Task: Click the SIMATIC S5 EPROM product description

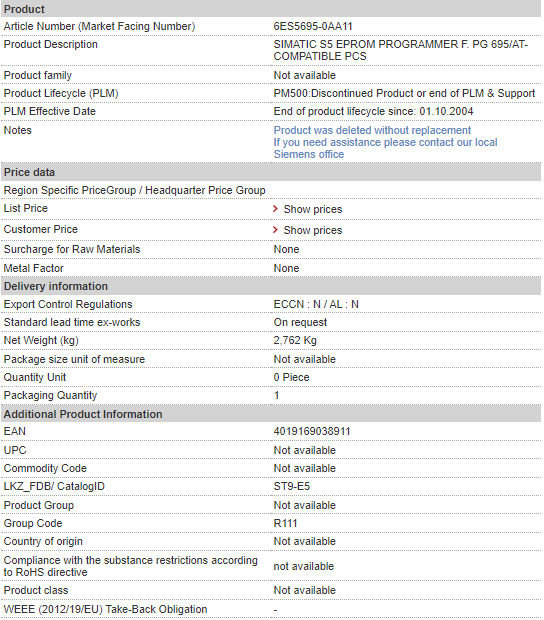Action: click(400, 50)
